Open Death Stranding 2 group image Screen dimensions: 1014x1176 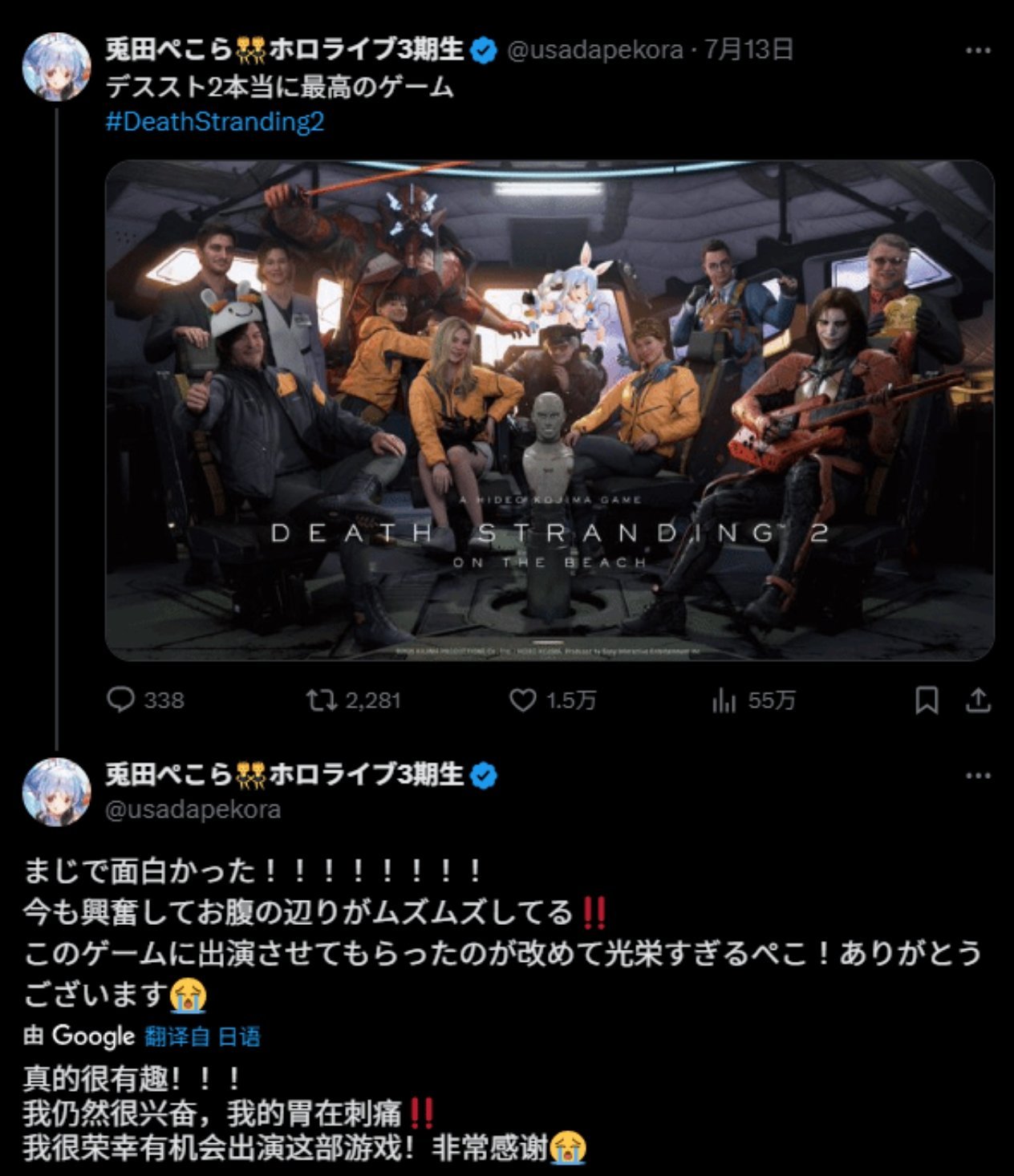click(550, 410)
